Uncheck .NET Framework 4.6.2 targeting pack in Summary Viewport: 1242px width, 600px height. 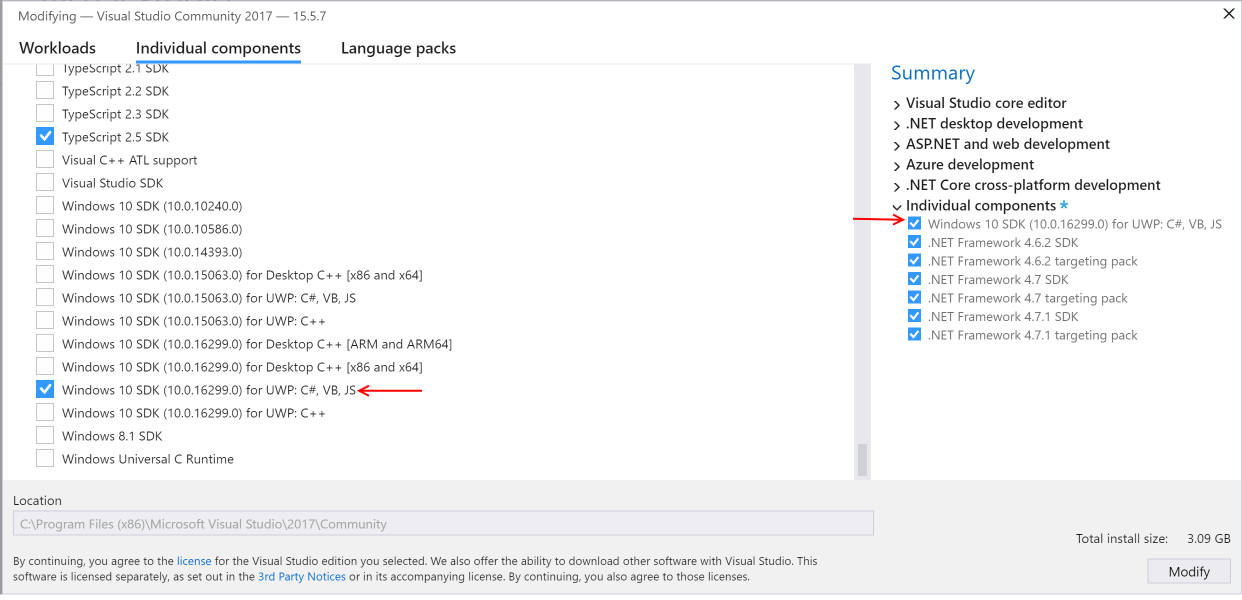[x=914, y=261]
